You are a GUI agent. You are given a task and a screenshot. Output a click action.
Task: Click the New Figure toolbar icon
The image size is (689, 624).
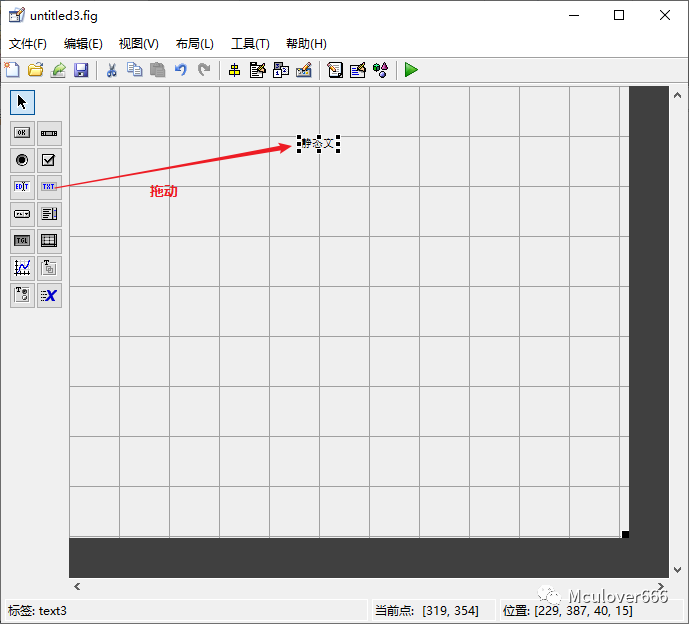(12, 70)
